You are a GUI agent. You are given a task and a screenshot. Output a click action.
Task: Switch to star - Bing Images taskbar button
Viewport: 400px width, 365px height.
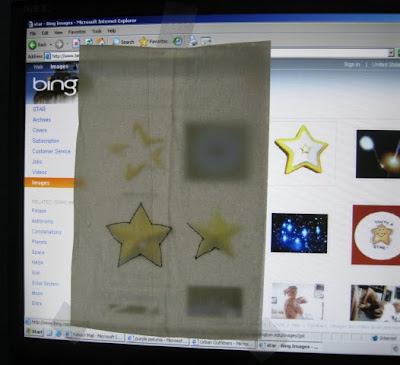coord(290,347)
